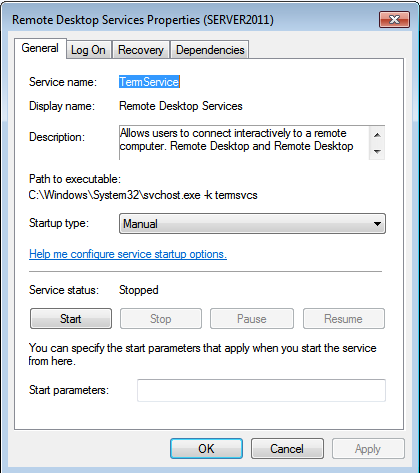Click description scroll down arrow

click(377, 151)
